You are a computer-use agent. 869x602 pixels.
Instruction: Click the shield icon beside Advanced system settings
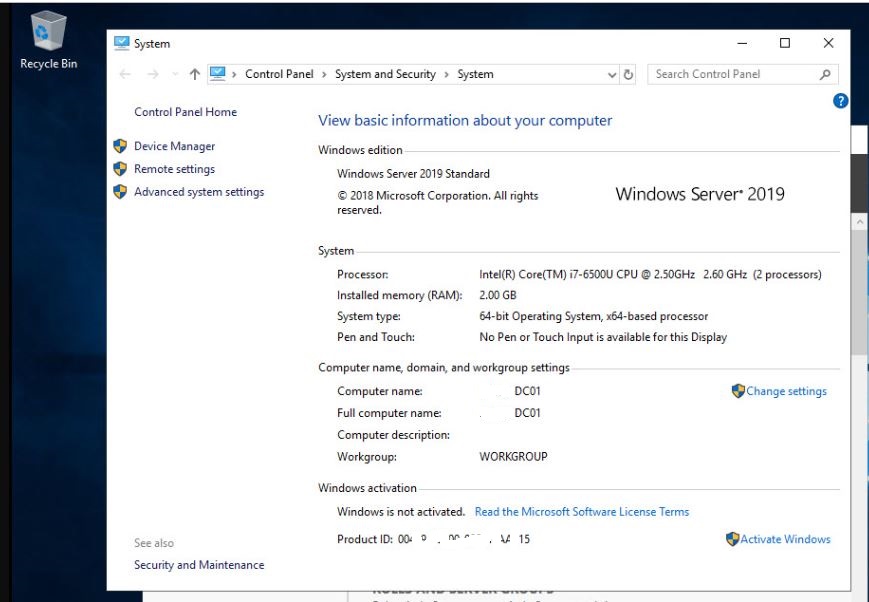click(120, 191)
